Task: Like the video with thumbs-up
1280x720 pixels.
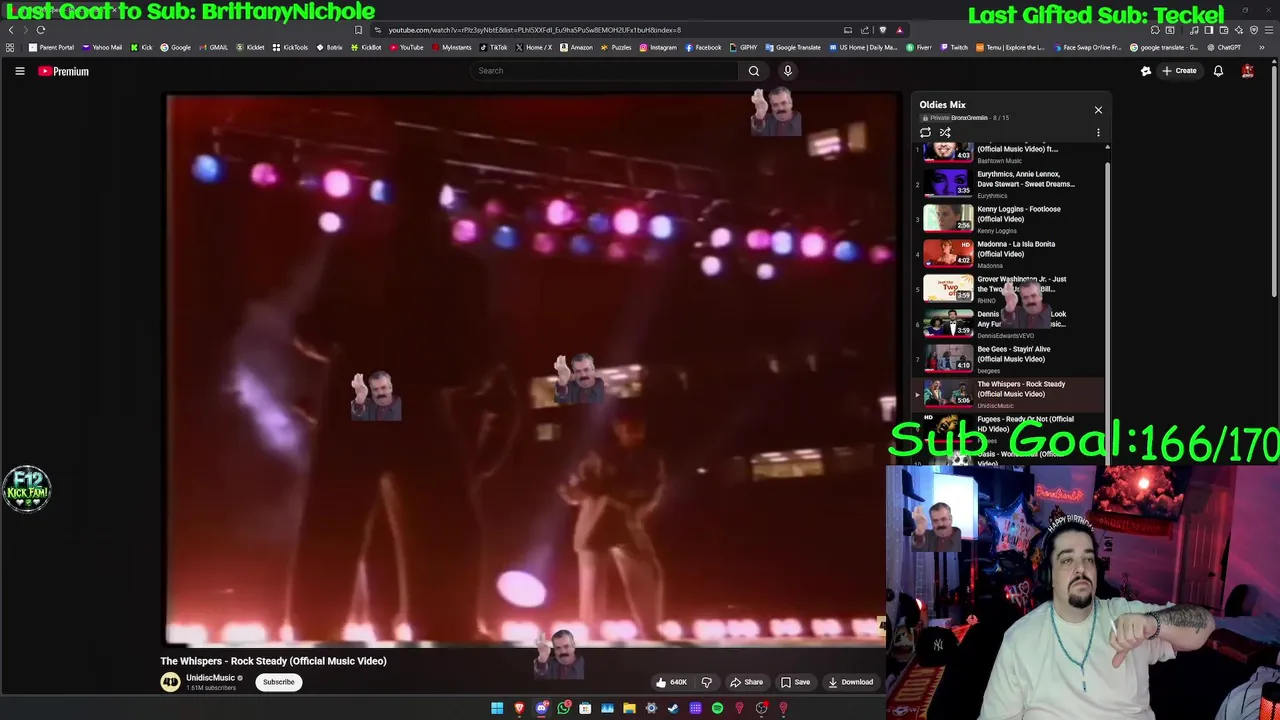Action: 671,682
